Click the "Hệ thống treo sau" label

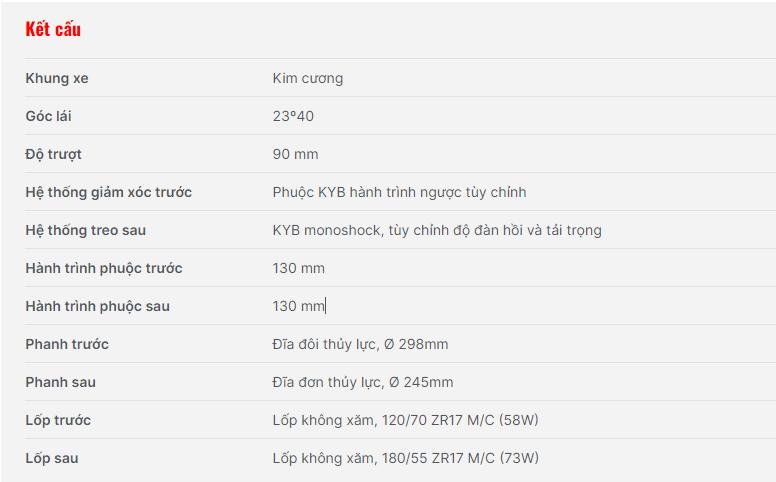(x=85, y=230)
